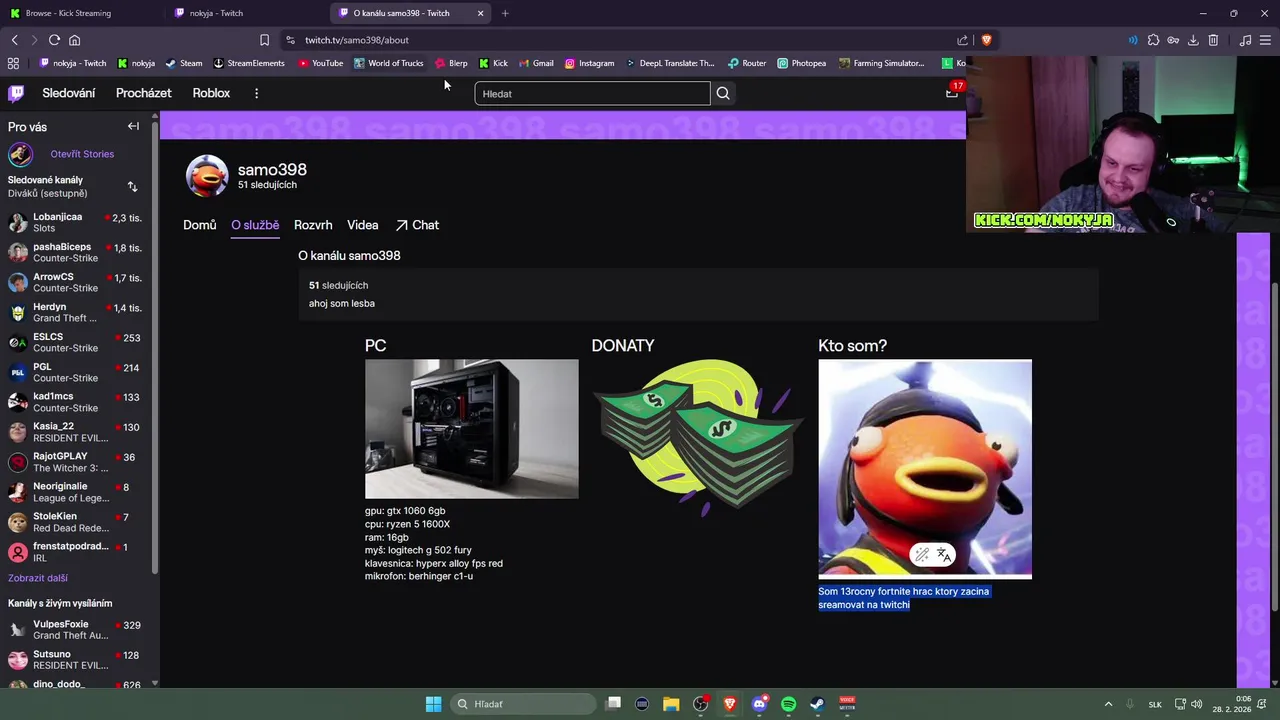Open Procházet in the Twitch header
The image size is (1280, 720).
[143, 93]
